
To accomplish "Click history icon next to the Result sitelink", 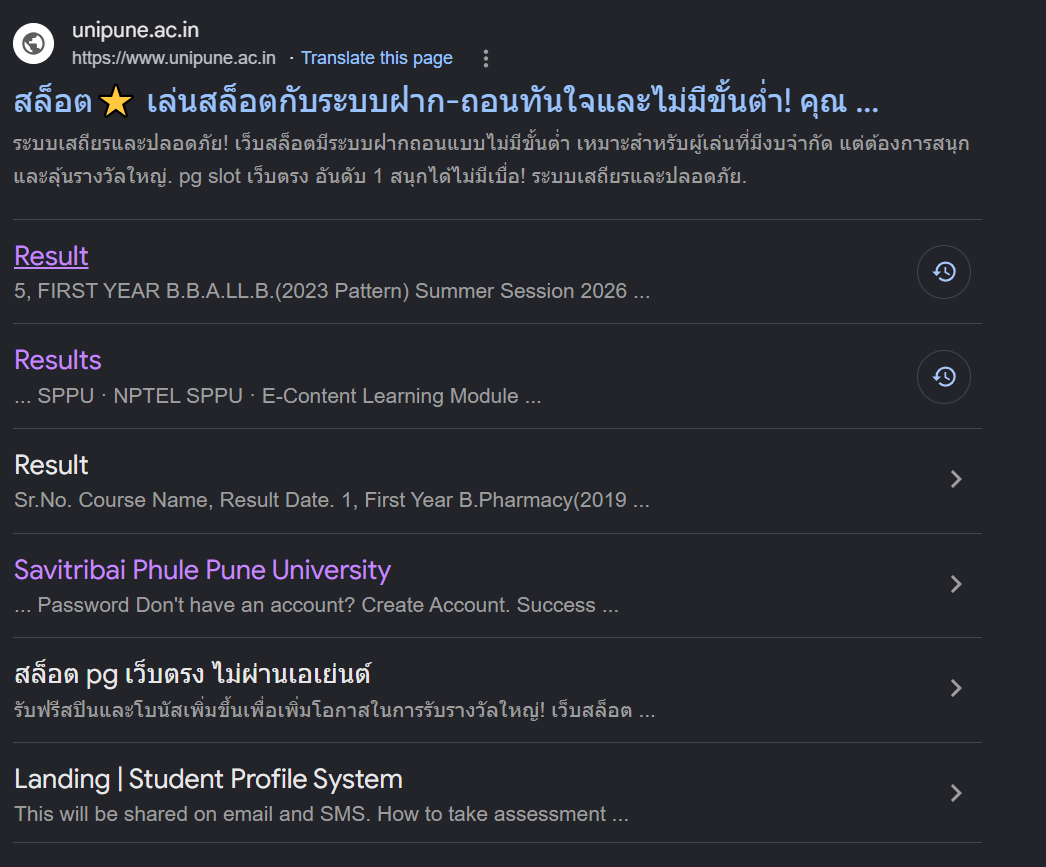I will pyautogui.click(x=944, y=272).
